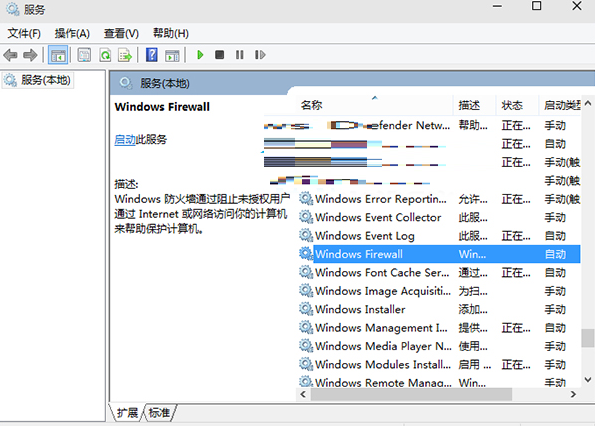This screenshot has height=426, width=595.
Task: Select the Windows Management I... name
Action: 381,328
